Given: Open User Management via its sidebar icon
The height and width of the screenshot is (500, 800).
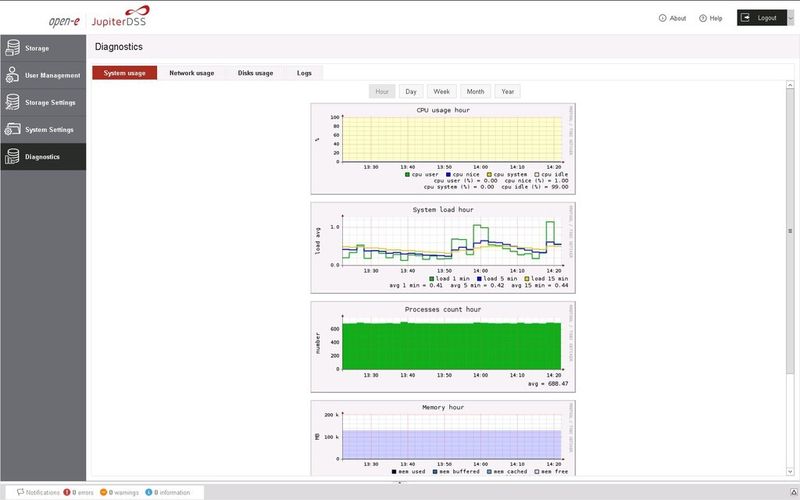Looking at the screenshot, I should click(x=12, y=75).
